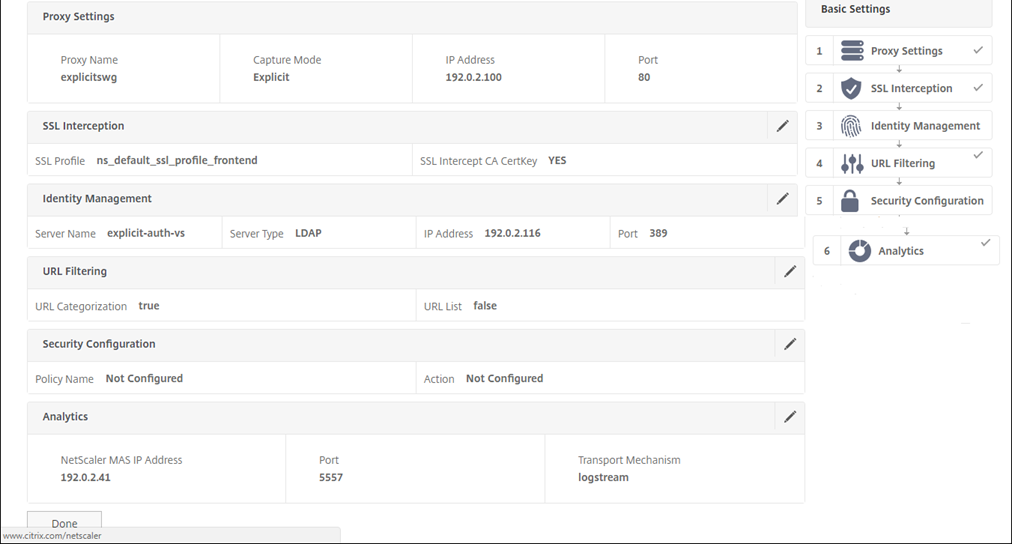The image size is (1013, 544).
Task: Click the Identity Management pencil icon
Action: (x=783, y=198)
